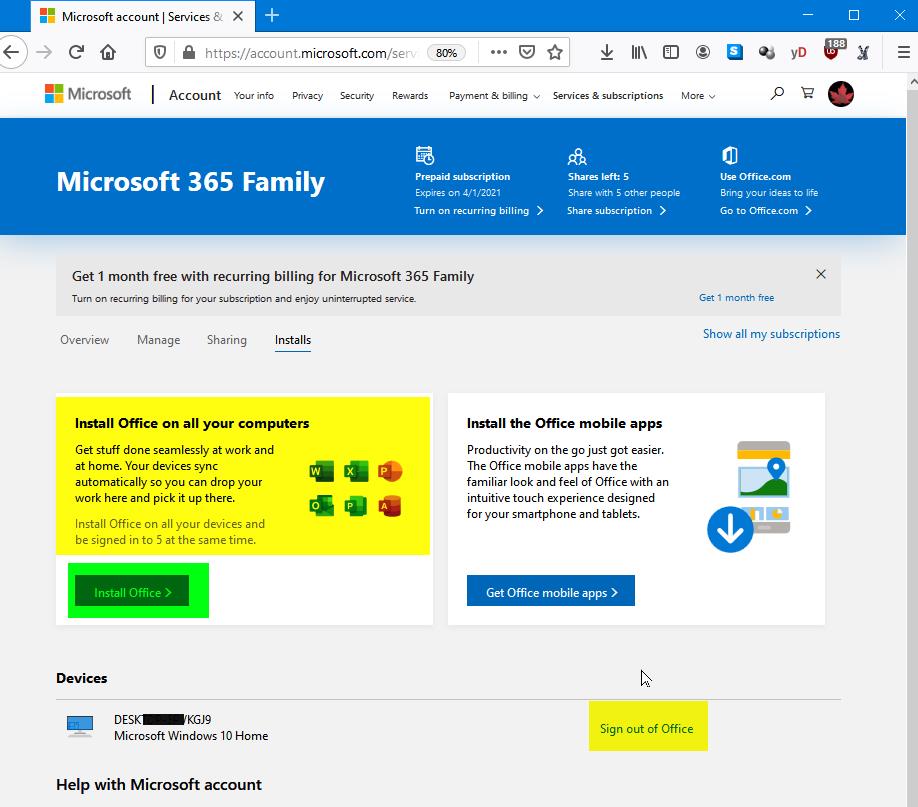
Task: Go to the Account home link
Action: tap(194, 95)
